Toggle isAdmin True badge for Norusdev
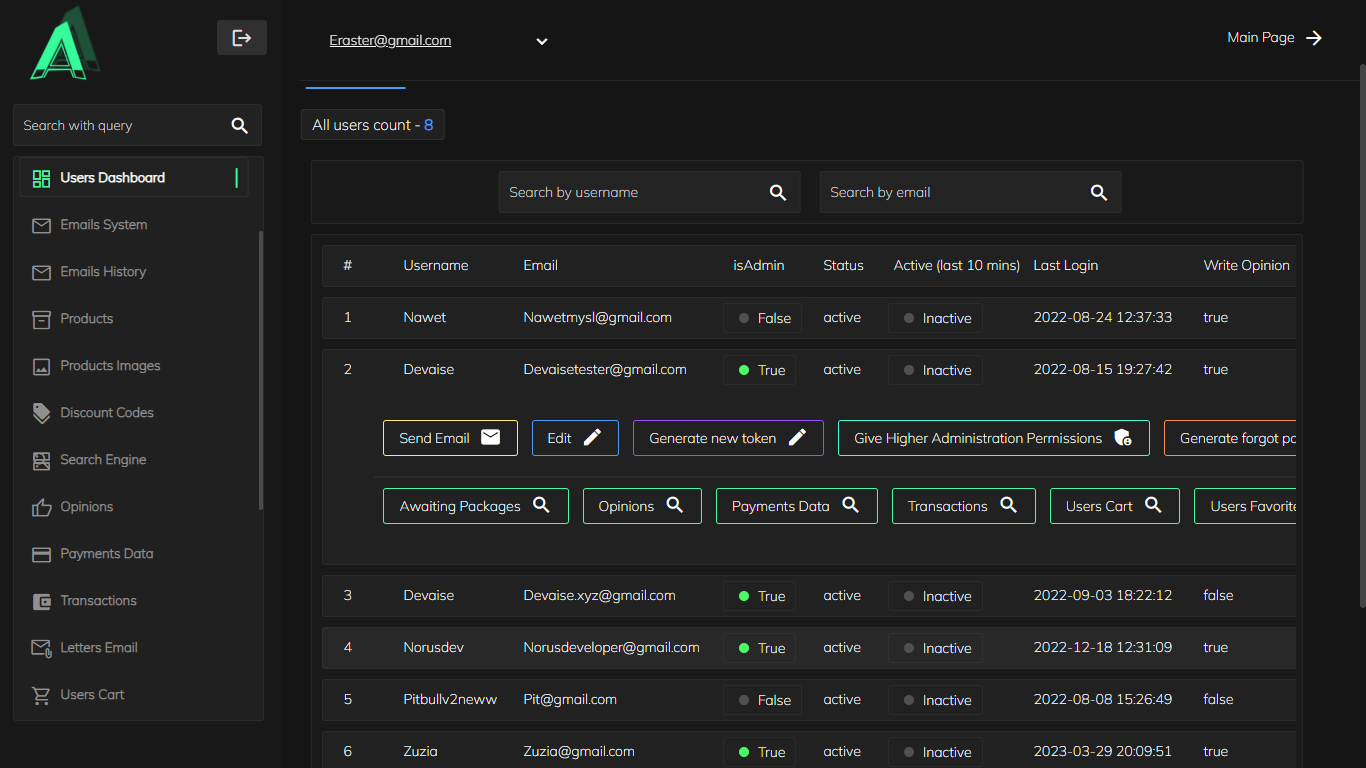Viewport: 1366px width, 768px height. [761, 648]
